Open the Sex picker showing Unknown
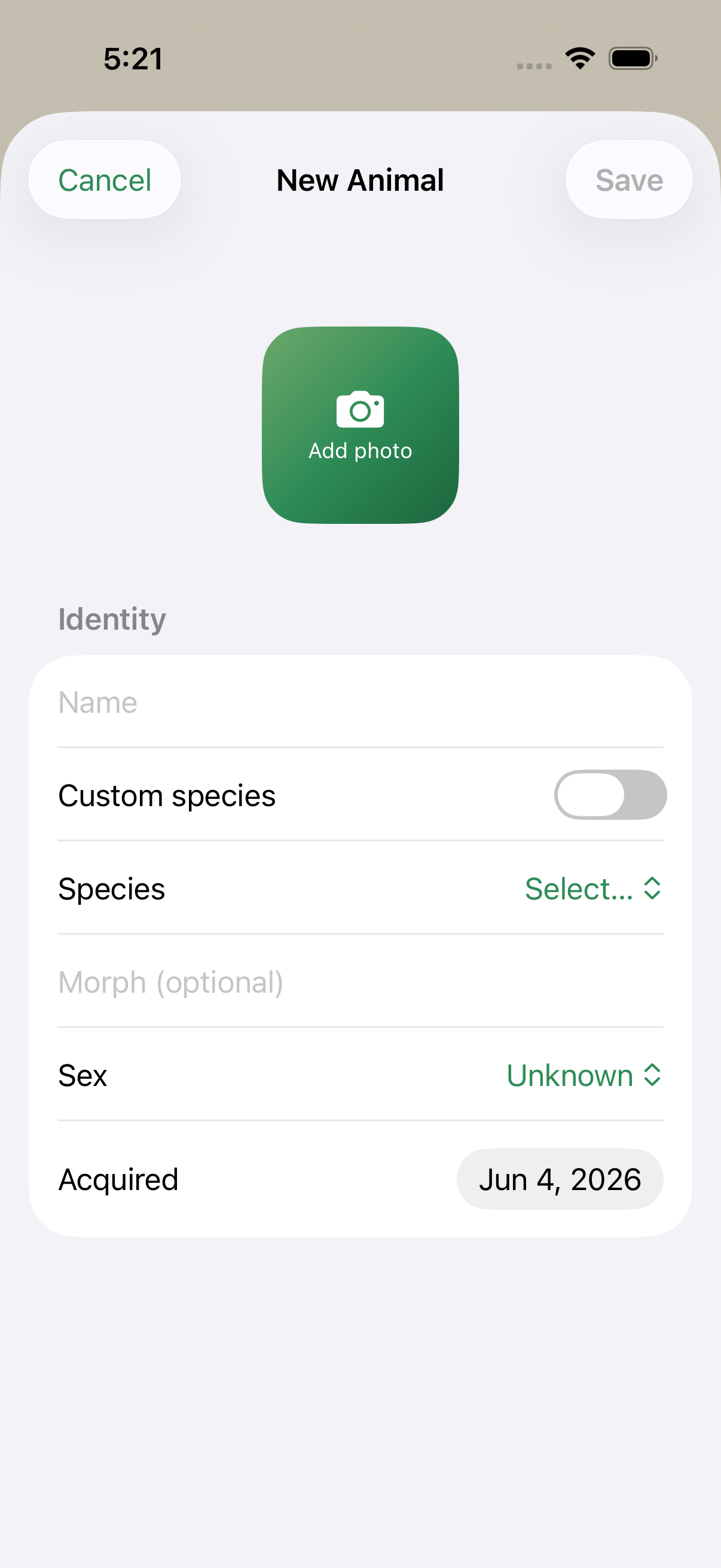Image resolution: width=721 pixels, height=1568 pixels. 584,1075
